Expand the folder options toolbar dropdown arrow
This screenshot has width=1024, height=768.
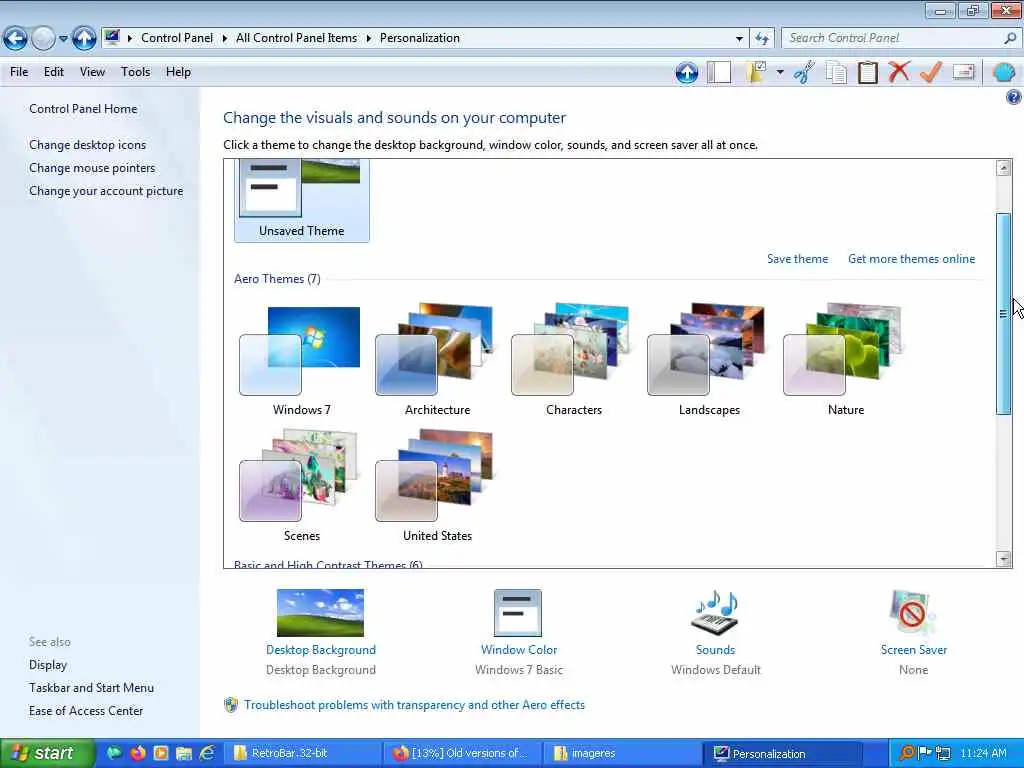780,72
